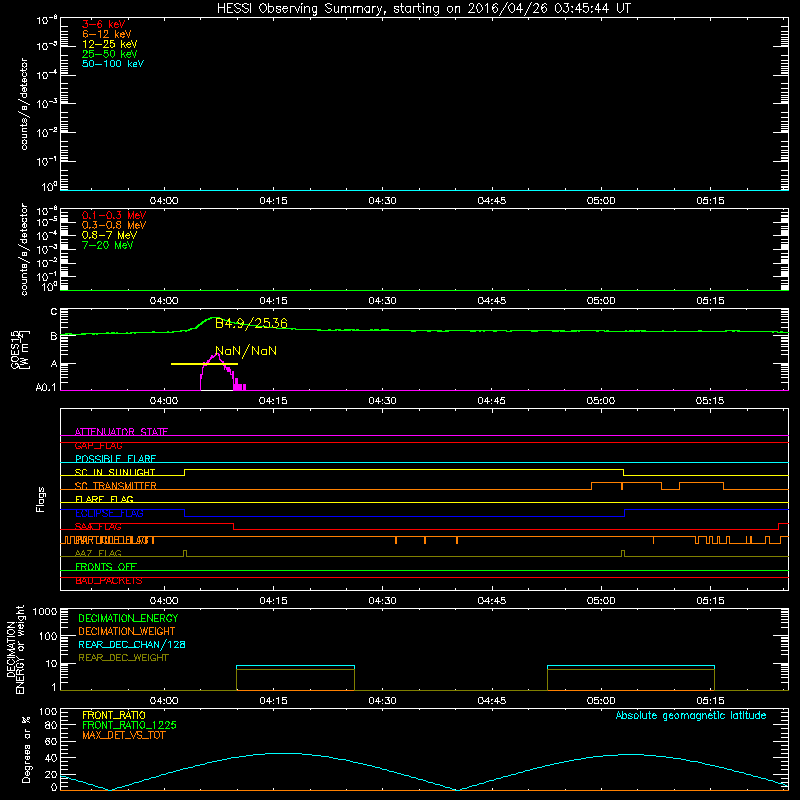The image size is (800, 800).
Task: Click the B4.9/2536 flare annotation
Action: click(251, 323)
